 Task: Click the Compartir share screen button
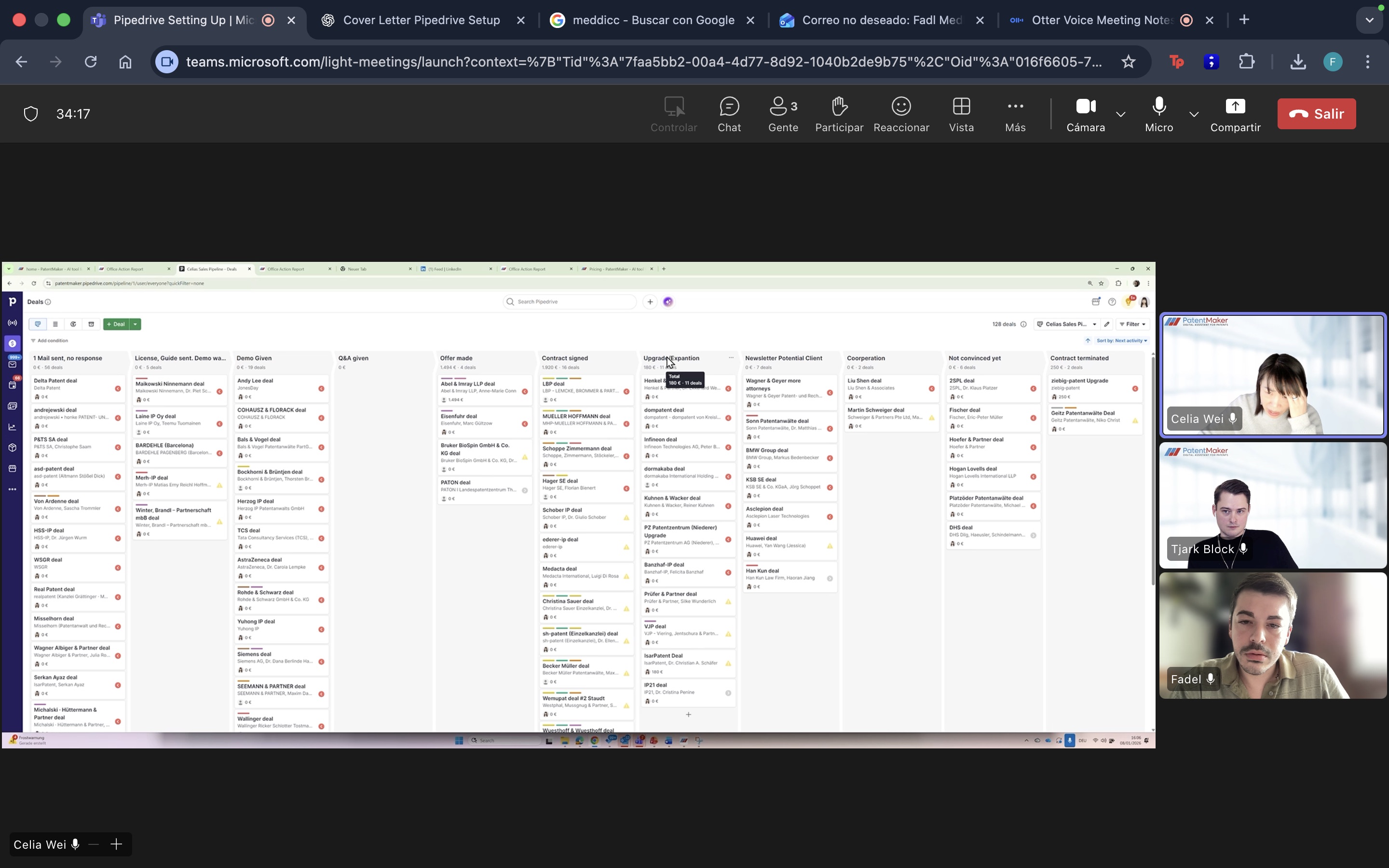tap(1235, 114)
